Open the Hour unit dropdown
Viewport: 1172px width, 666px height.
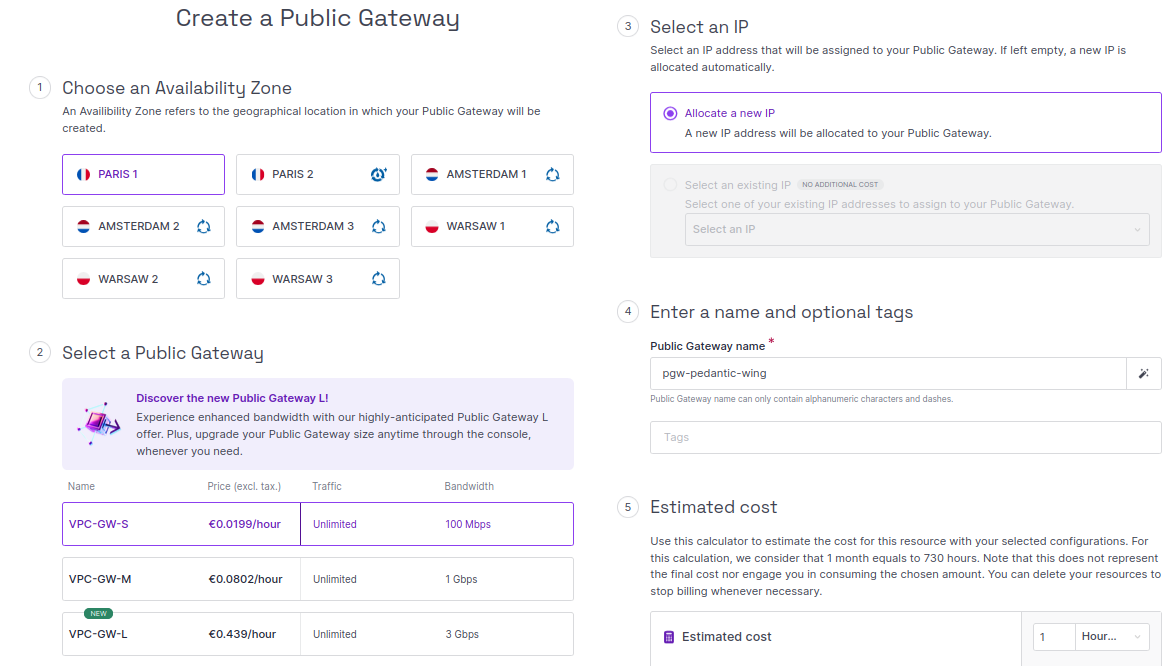[x=1111, y=637]
